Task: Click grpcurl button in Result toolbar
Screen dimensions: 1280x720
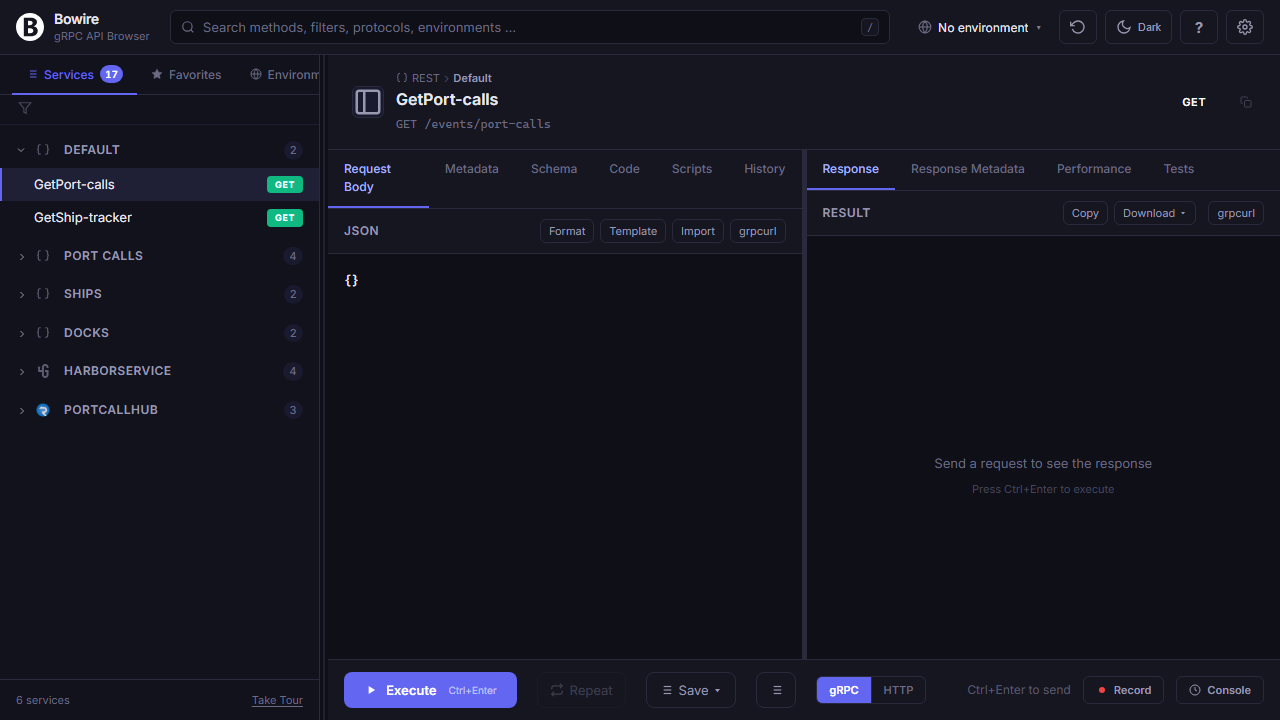Action: (x=1236, y=213)
